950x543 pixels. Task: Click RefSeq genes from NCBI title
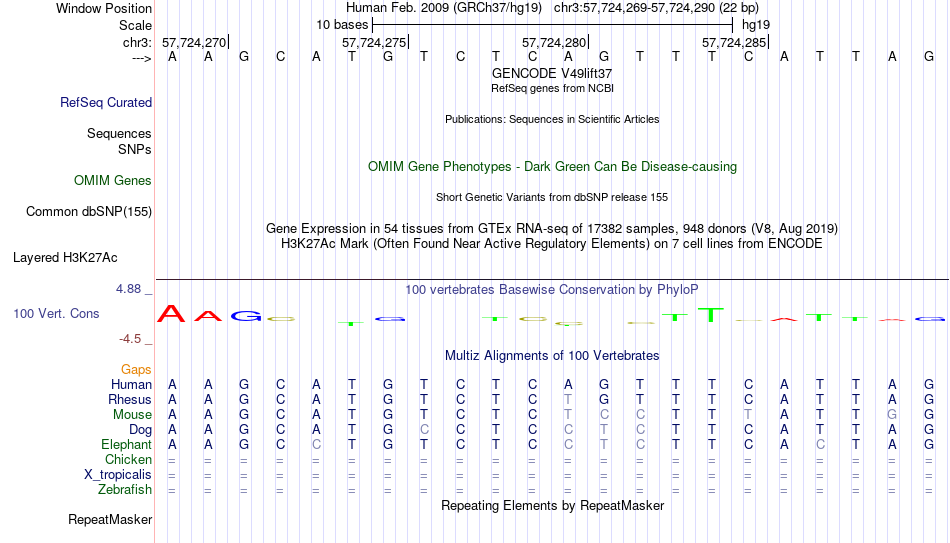(552, 88)
